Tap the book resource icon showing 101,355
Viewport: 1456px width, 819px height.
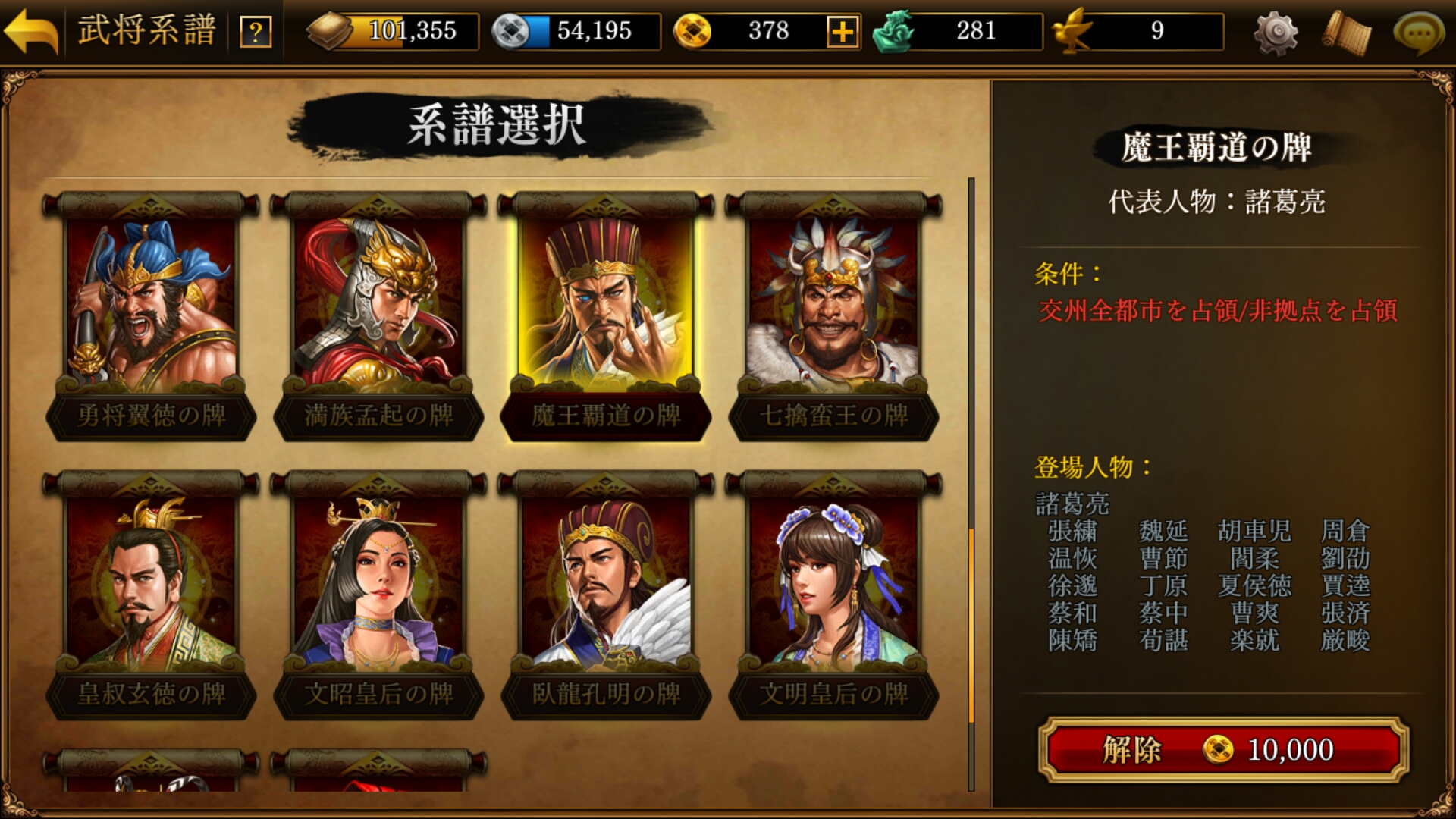point(329,32)
